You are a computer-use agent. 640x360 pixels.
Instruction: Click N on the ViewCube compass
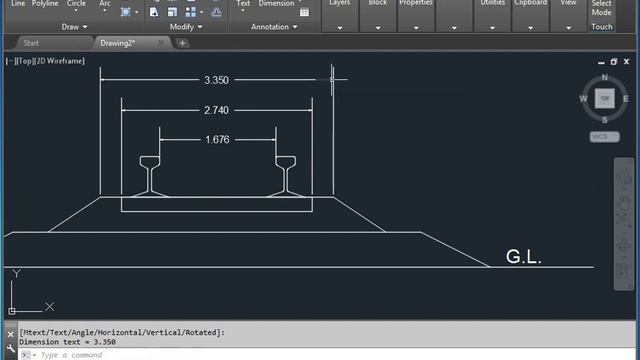click(604, 77)
